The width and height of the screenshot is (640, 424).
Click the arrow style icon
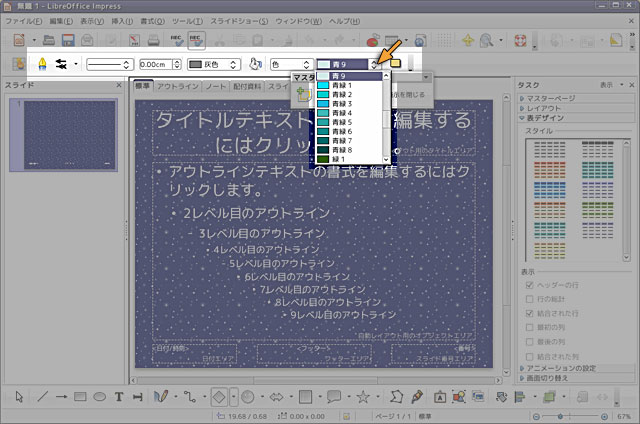[61, 64]
